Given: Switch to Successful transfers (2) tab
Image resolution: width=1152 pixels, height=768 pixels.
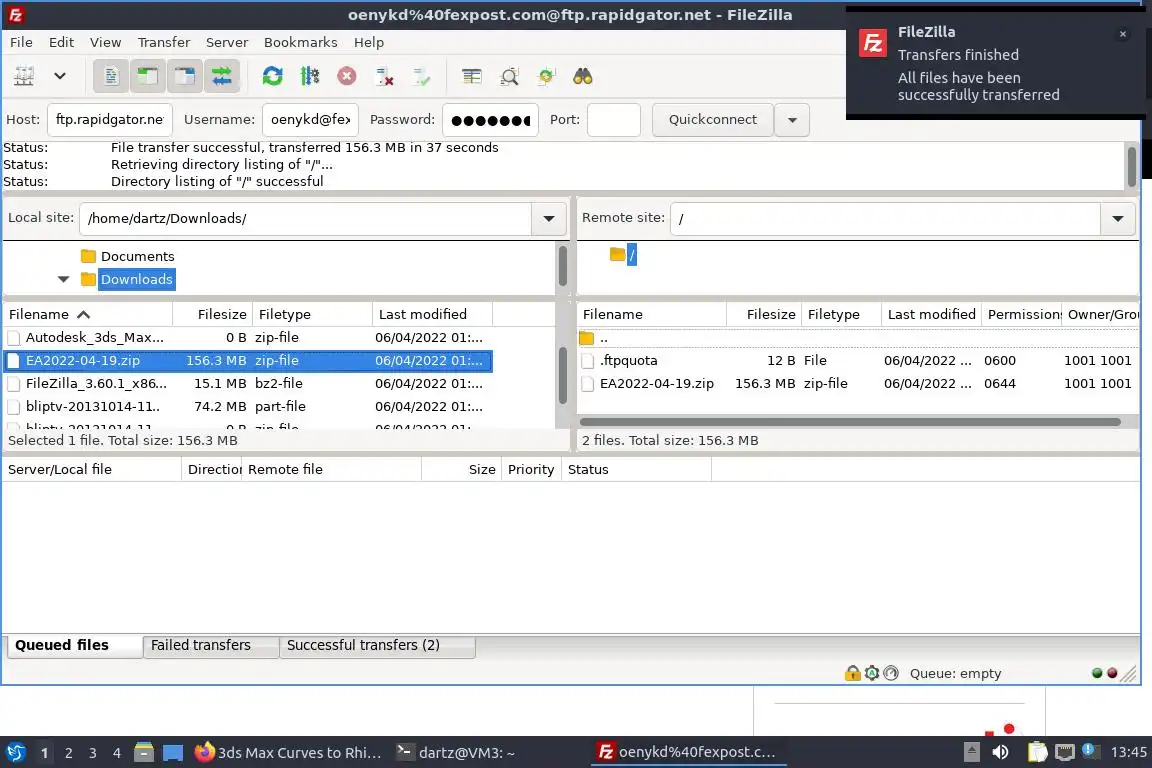Looking at the screenshot, I should (377, 645).
